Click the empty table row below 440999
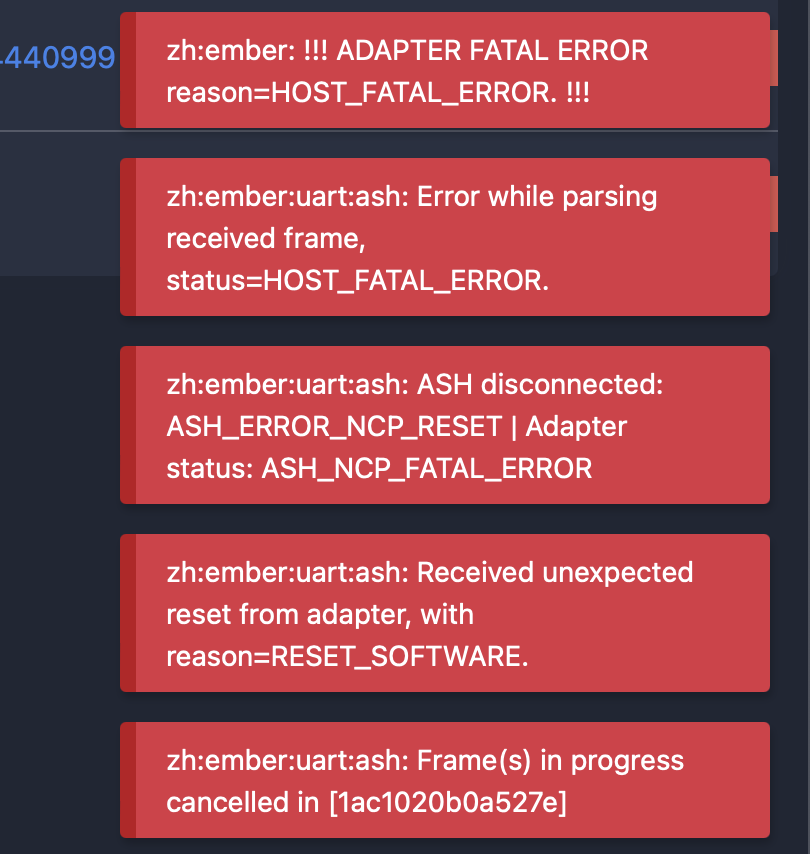The width and height of the screenshot is (810, 854). 60,204
